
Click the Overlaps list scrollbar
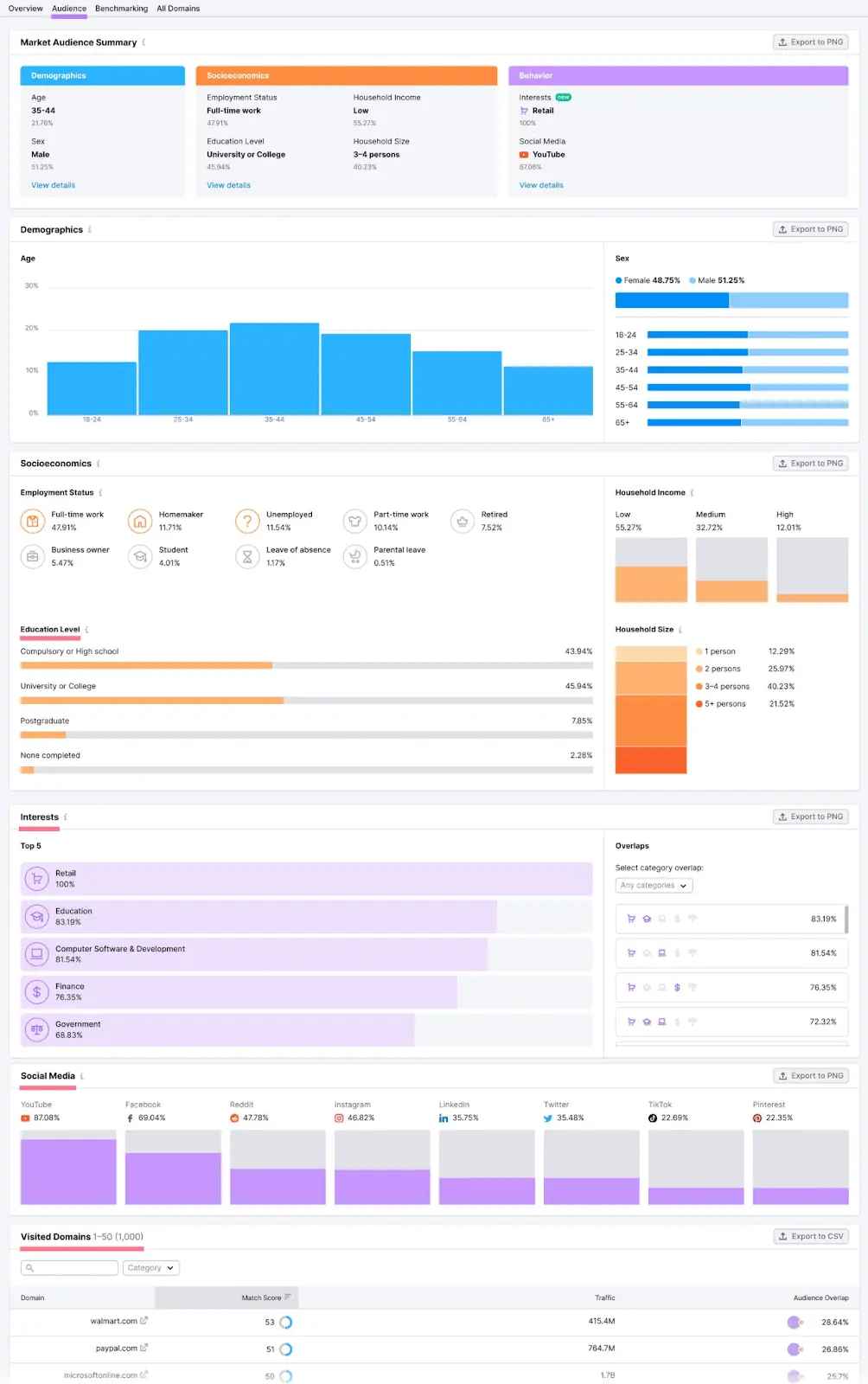846,919
